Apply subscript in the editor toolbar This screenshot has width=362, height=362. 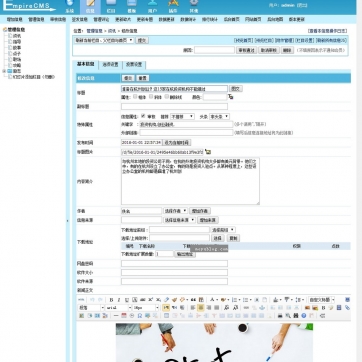tap(159, 300)
